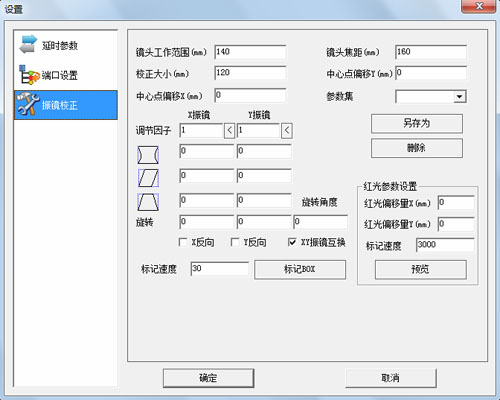Click the 另存为 button
This screenshot has width=500, height=400.
pos(417,124)
